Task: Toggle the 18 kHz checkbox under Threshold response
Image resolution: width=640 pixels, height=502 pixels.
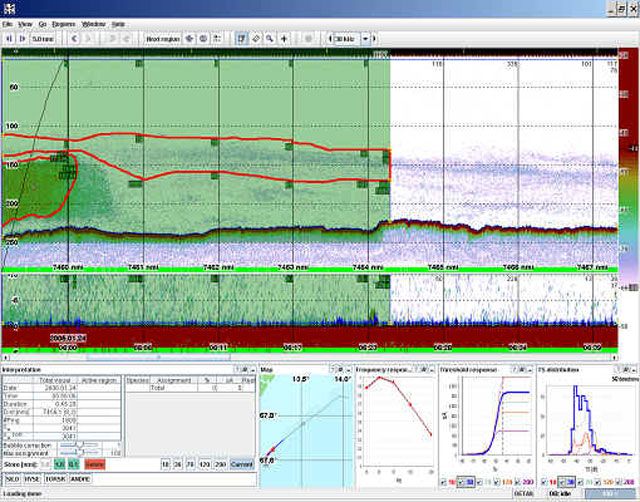Action: (x=446, y=482)
